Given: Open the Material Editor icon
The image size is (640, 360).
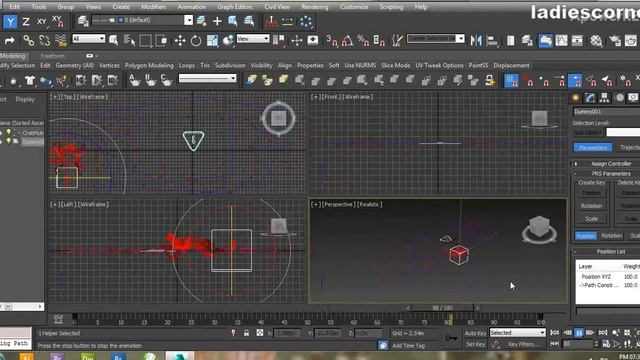Looking at the screenshot, I should 596,40.
